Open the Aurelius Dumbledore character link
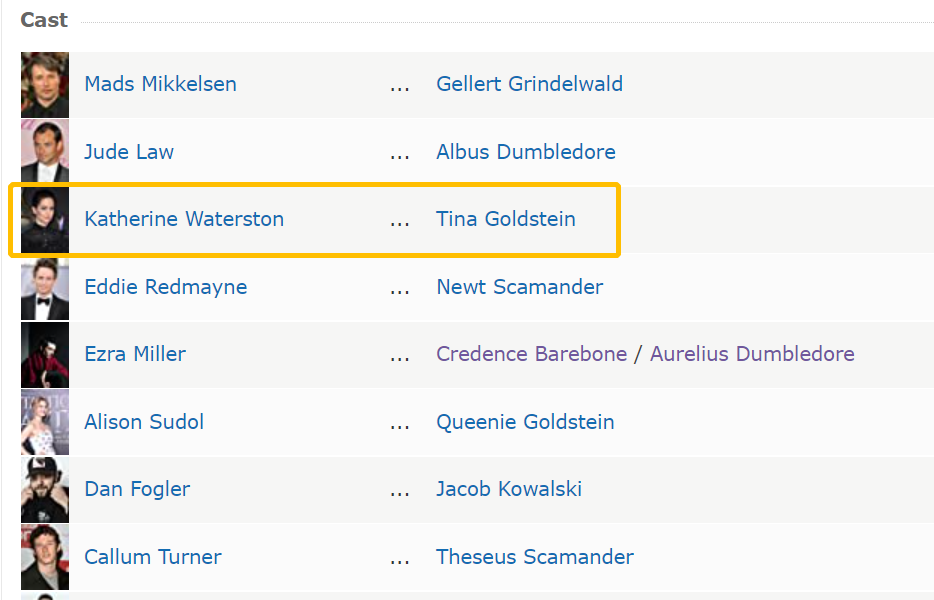Image resolution: width=934 pixels, height=600 pixels. tap(752, 354)
